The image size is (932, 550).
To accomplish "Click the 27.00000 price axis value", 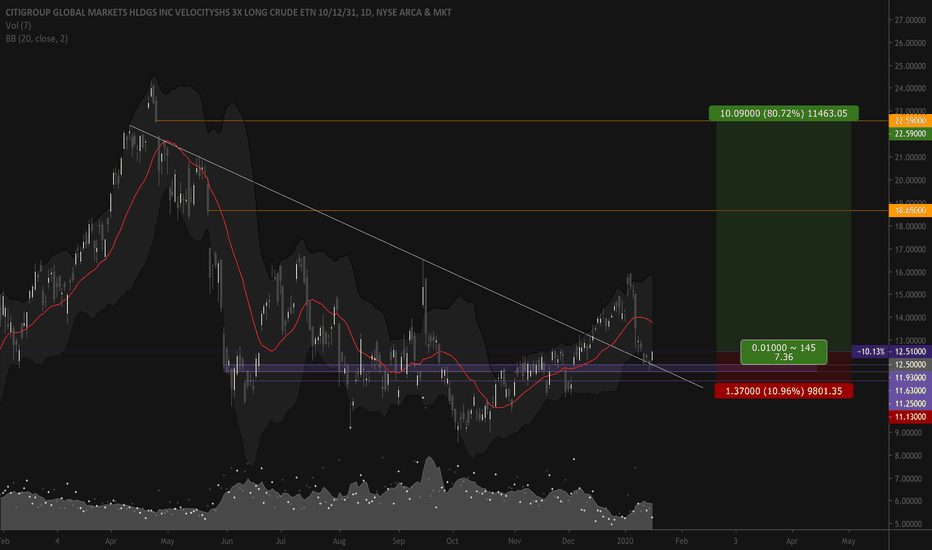I will tap(911, 20).
